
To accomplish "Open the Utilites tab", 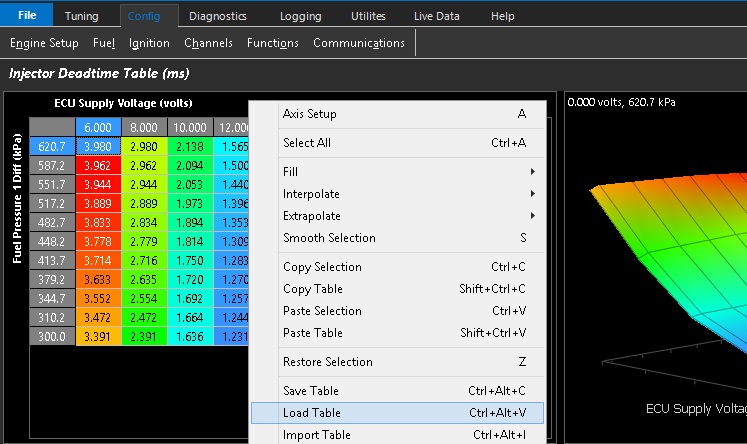I will pyautogui.click(x=368, y=16).
